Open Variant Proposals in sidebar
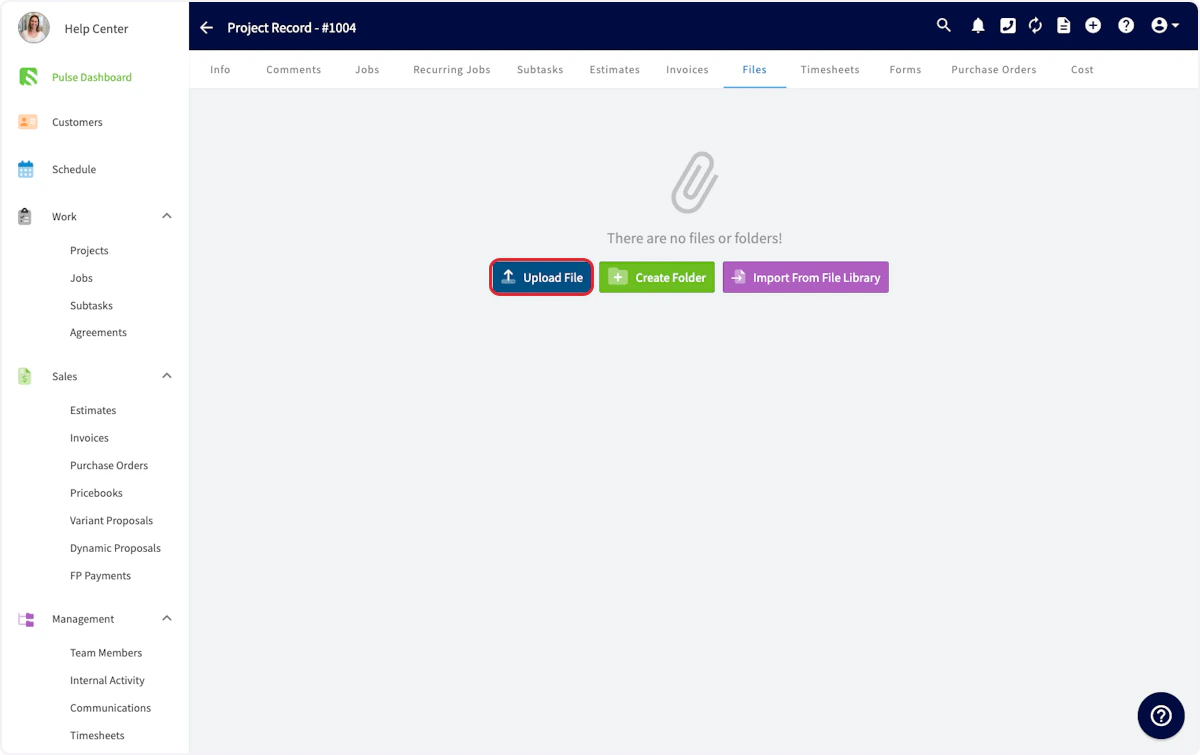 click(x=111, y=520)
